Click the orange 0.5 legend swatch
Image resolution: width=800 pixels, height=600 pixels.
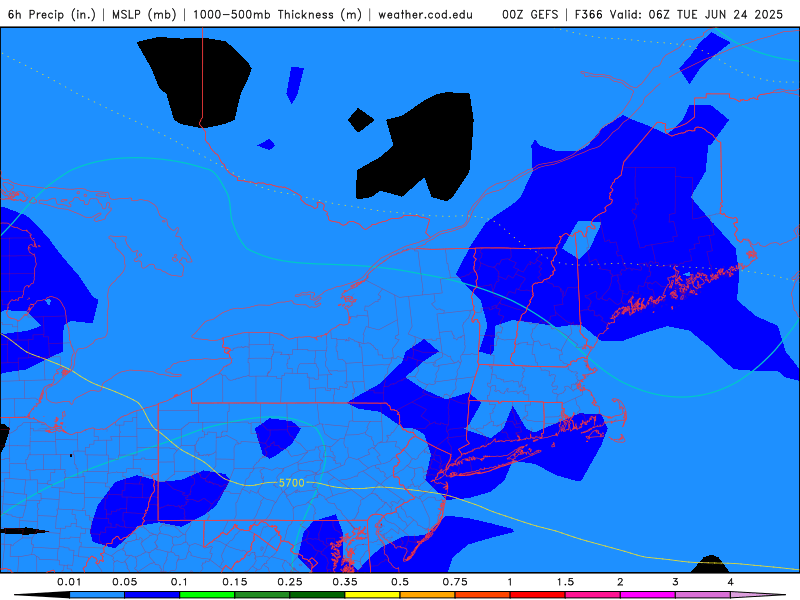click(x=428, y=595)
